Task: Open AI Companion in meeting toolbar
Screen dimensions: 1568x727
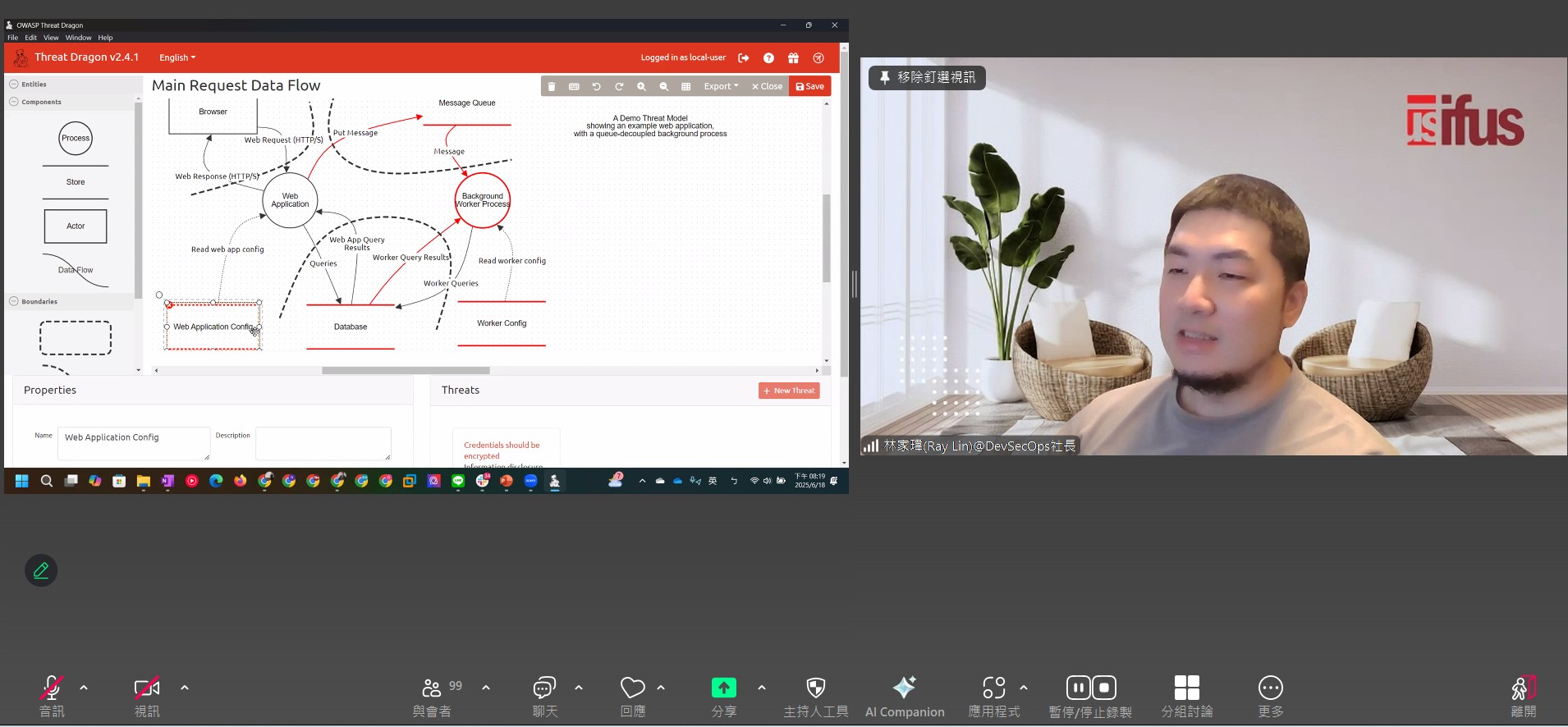Action: point(905,696)
